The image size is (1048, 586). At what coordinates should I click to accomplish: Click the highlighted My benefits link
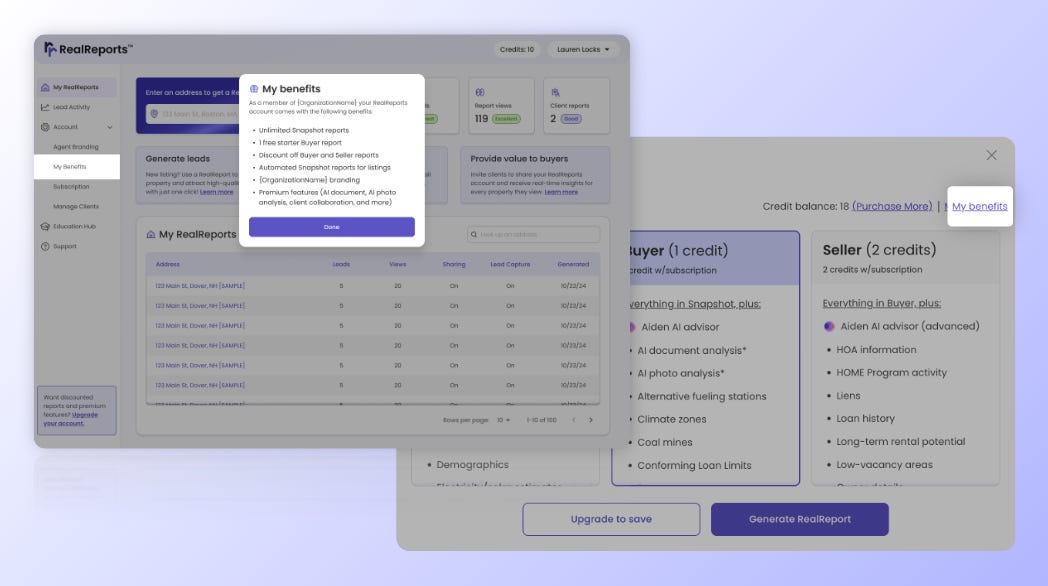pyautogui.click(x=979, y=206)
